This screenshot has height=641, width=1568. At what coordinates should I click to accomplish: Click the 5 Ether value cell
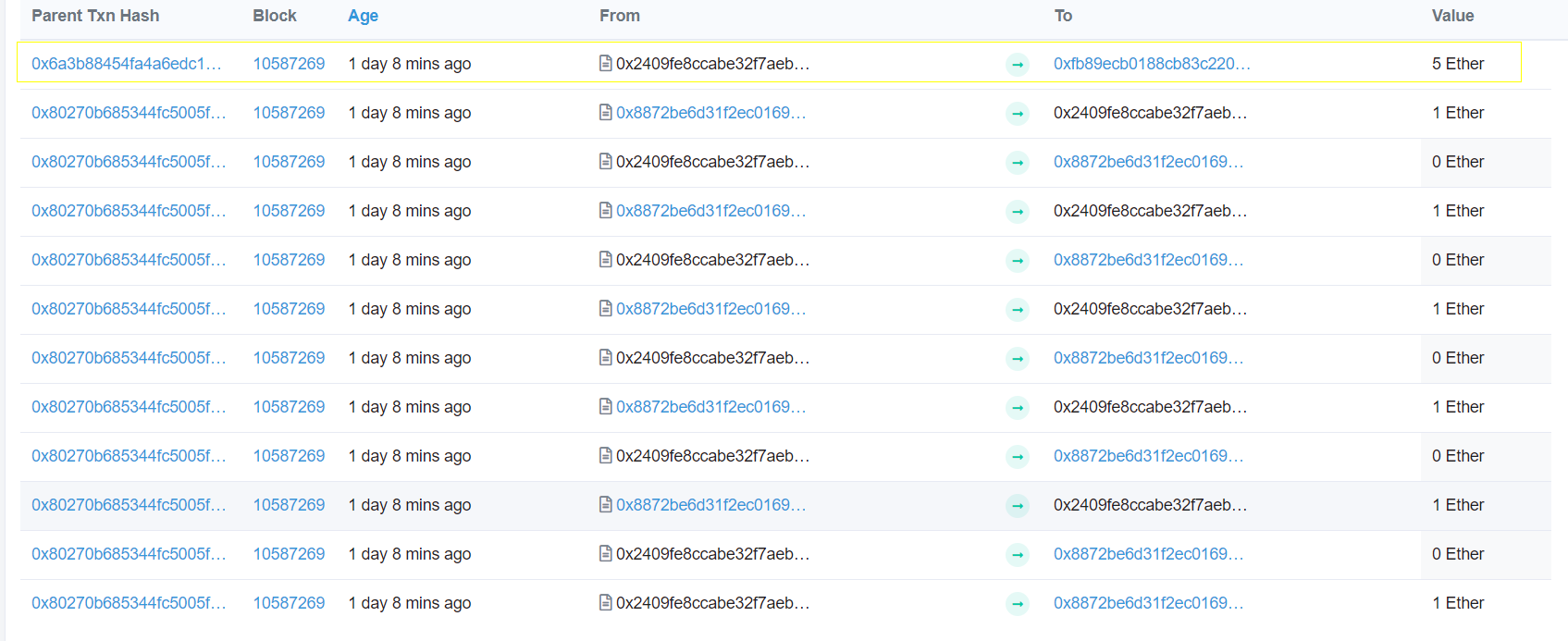pyautogui.click(x=1458, y=64)
